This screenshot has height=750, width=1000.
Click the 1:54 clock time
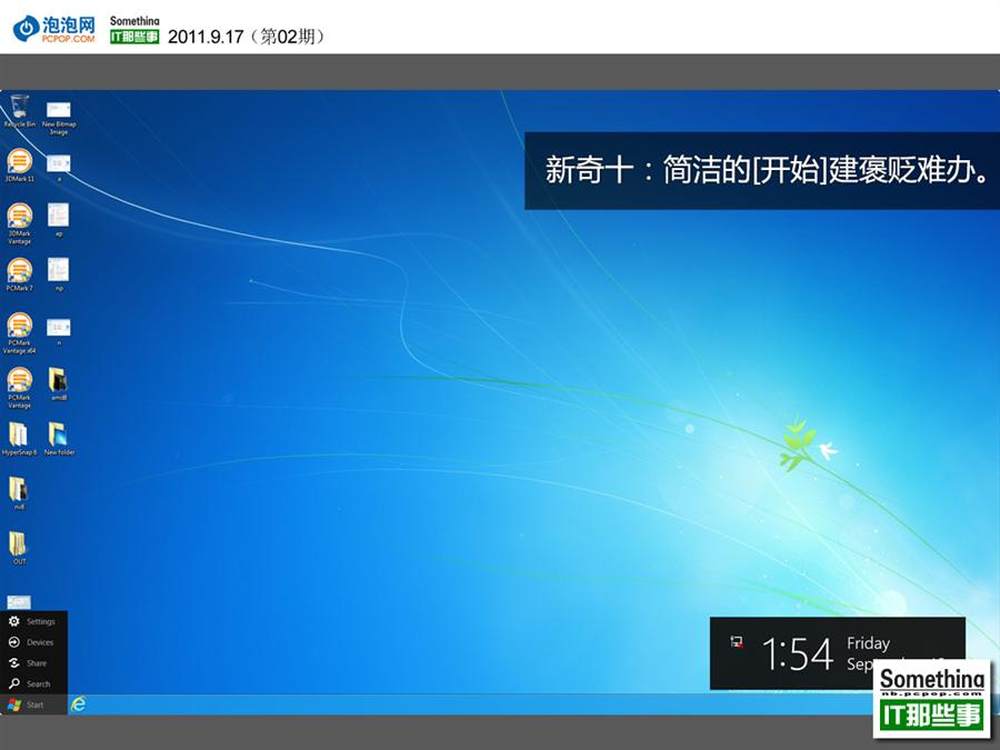pos(797,654)
